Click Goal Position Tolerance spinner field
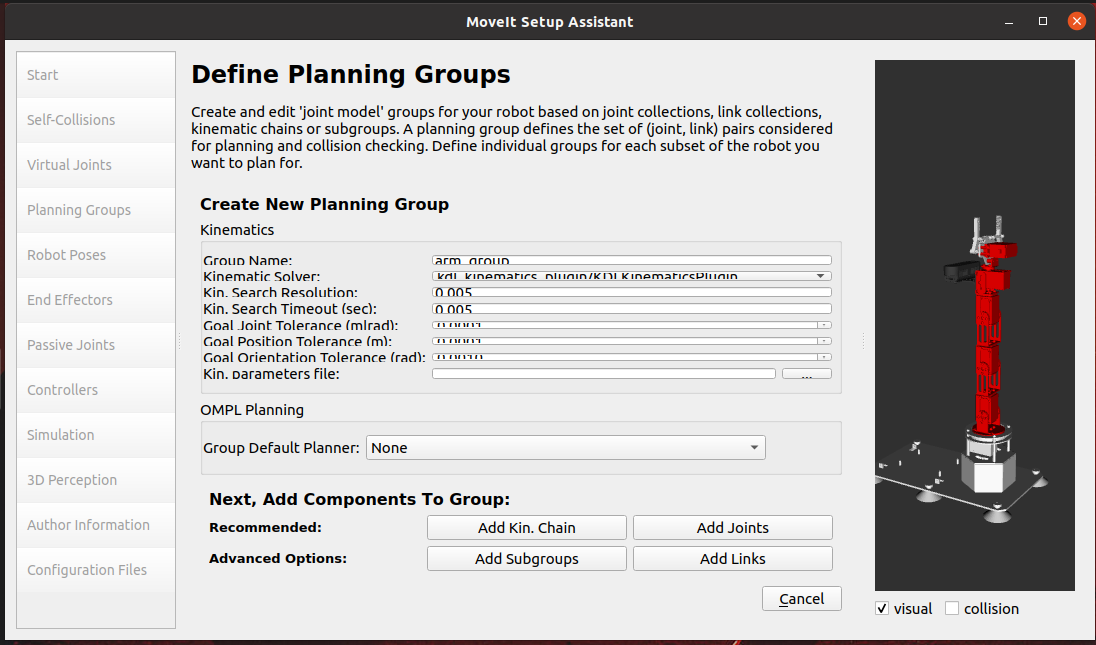Viewport: 1096px width, 645px height. [632, 341]
